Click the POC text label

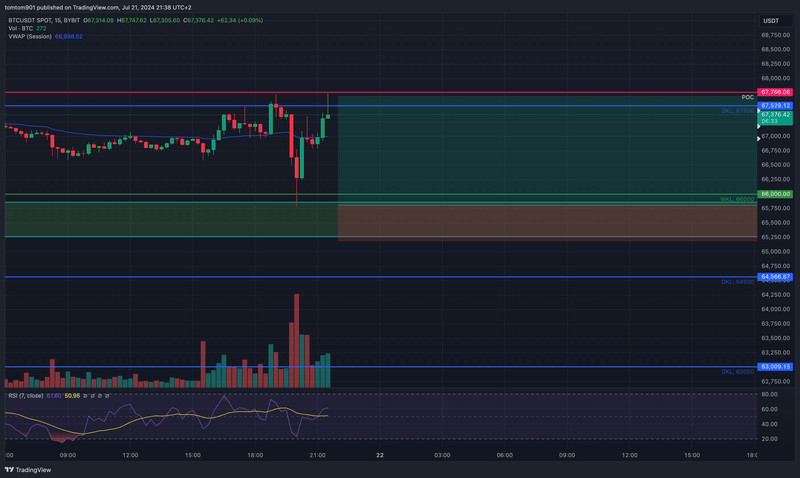pyautogui.click(x=747, y=97)
